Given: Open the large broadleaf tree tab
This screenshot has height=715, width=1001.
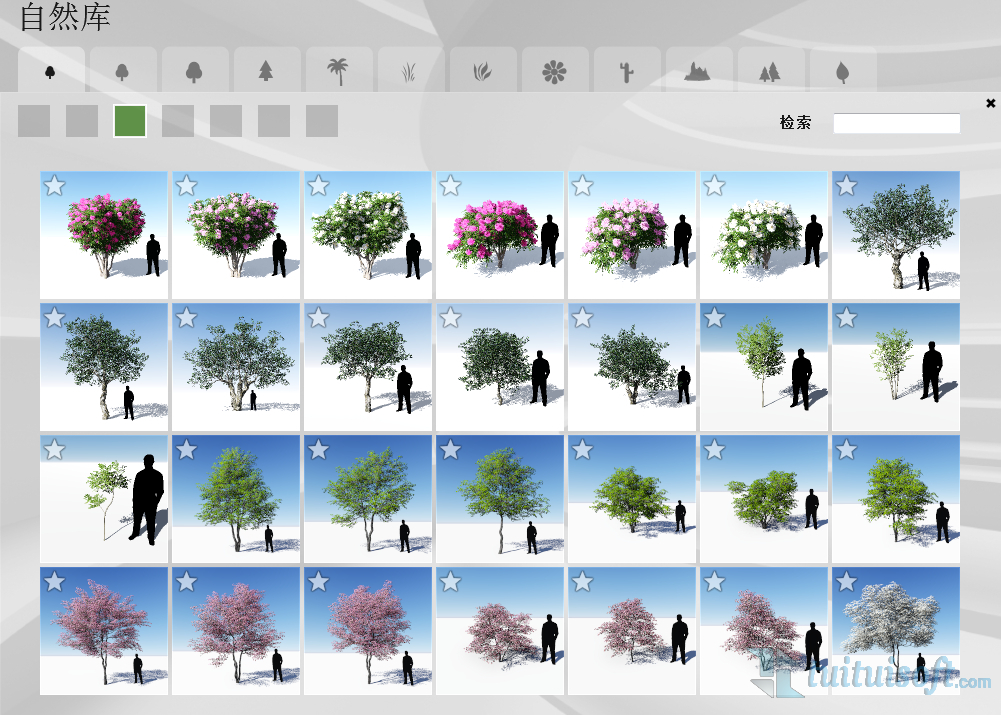Looking at the screenshot, I should click(194, 71).
